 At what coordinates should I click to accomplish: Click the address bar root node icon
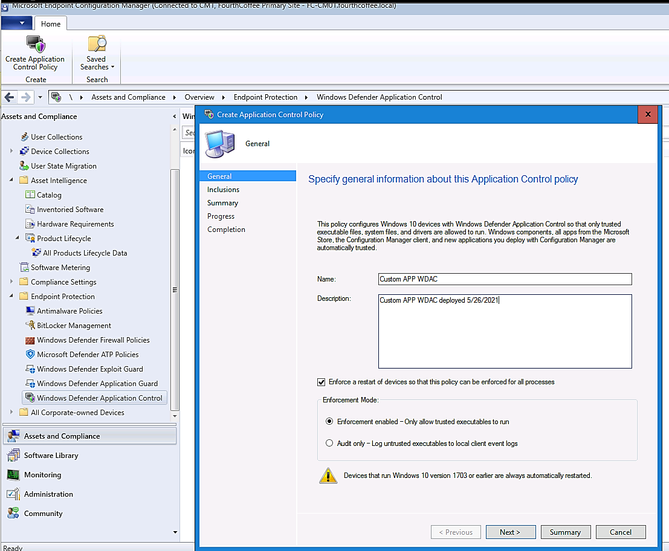[x=56, y=97]
